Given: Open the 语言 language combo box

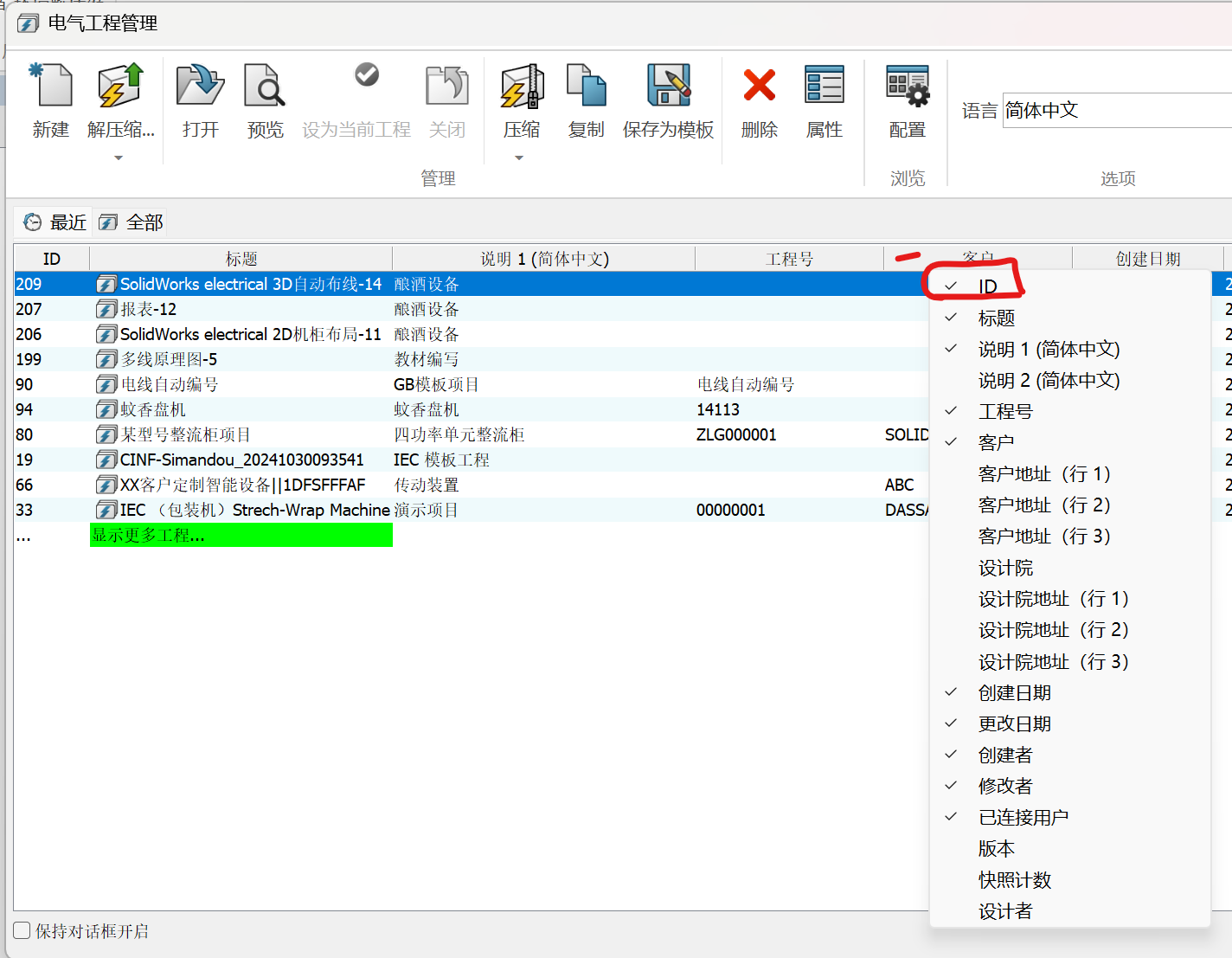Looking at the screenshot, I should tap(1116, 111).
